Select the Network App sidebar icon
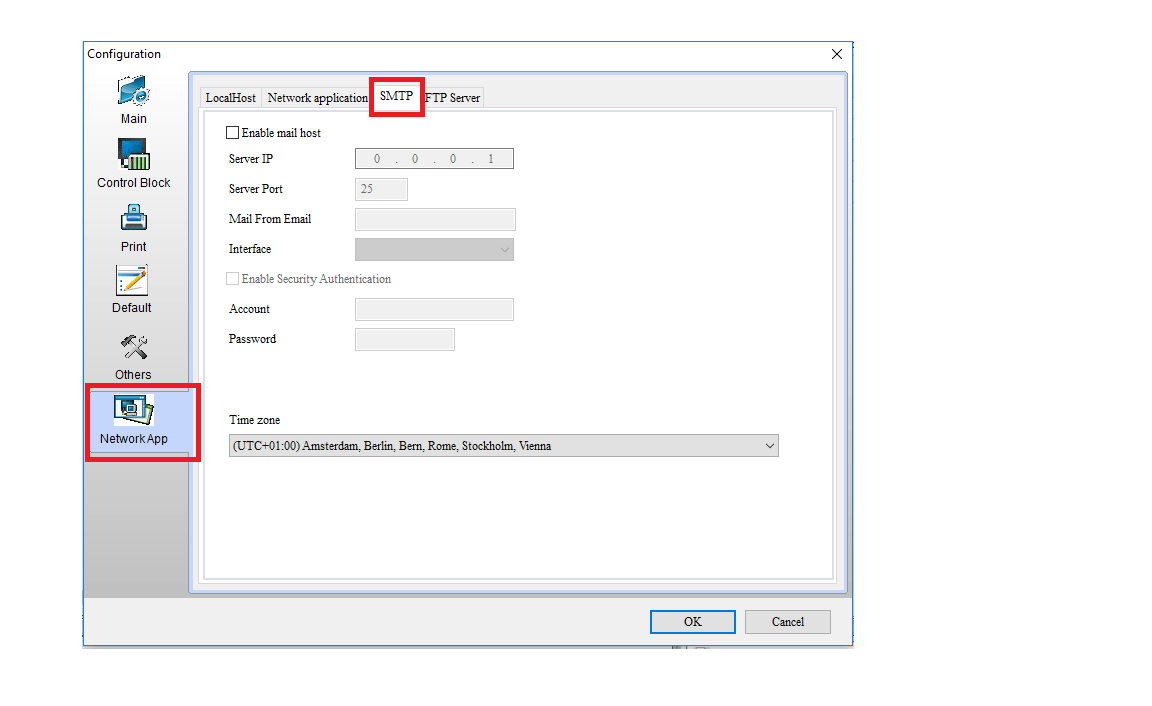 pos(133,410)
